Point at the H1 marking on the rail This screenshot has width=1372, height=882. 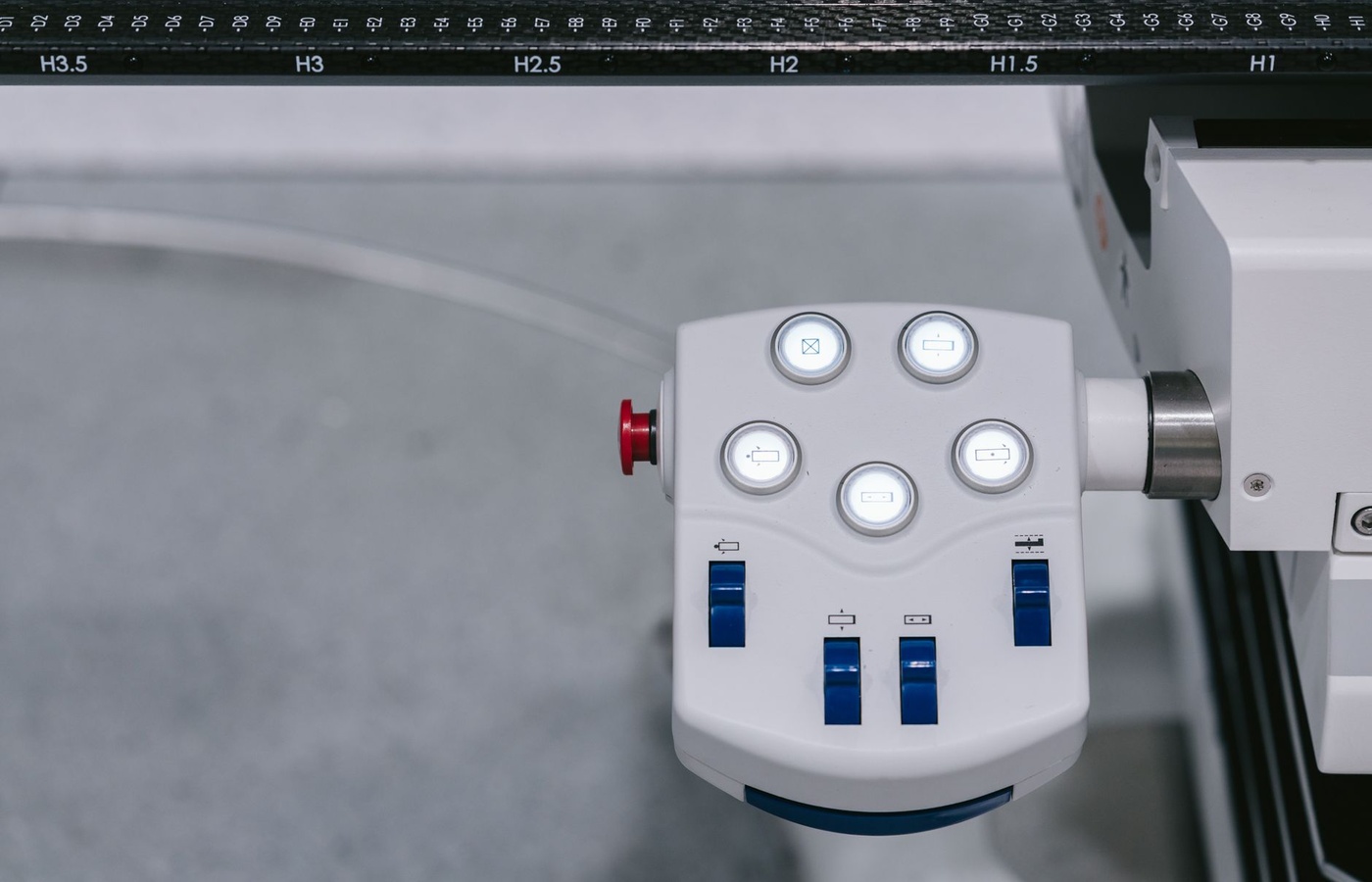[1262, 64]
